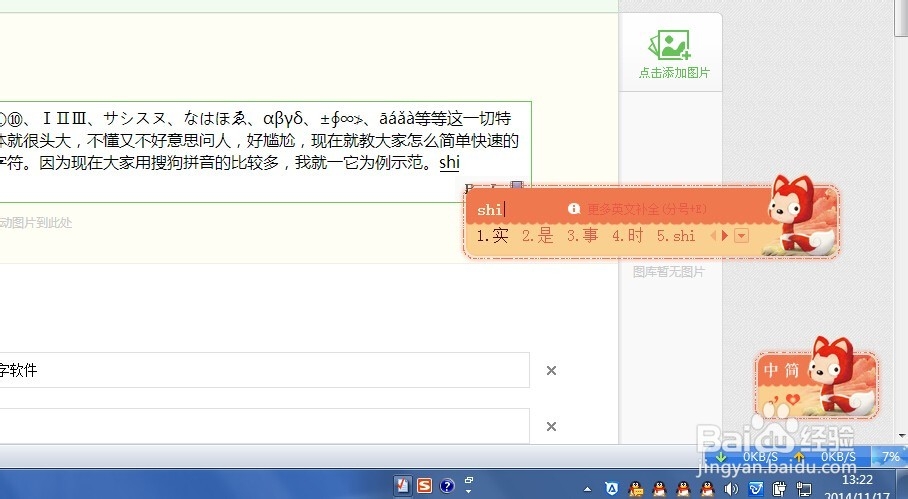The width and height of the screenshot is (908, 499).
Task: Open the blue help question mark icon
Action: (x=446, y=486)
